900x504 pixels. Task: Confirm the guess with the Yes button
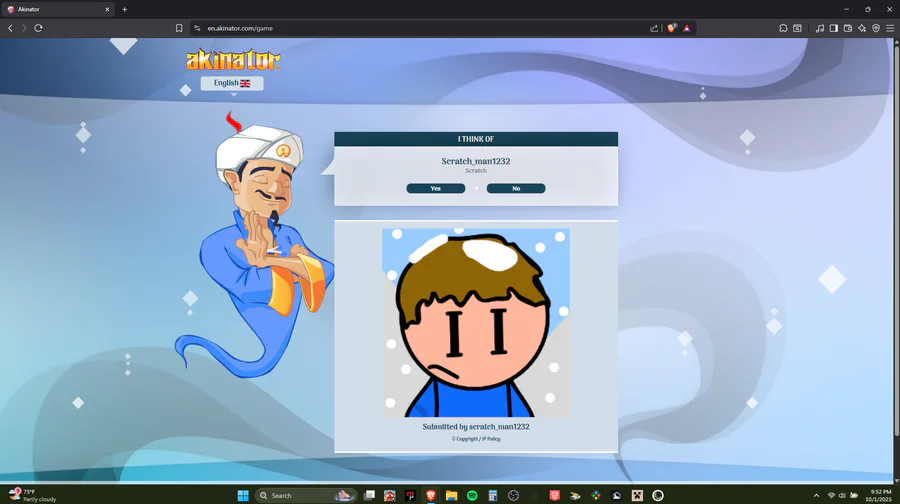pos(436,188)
